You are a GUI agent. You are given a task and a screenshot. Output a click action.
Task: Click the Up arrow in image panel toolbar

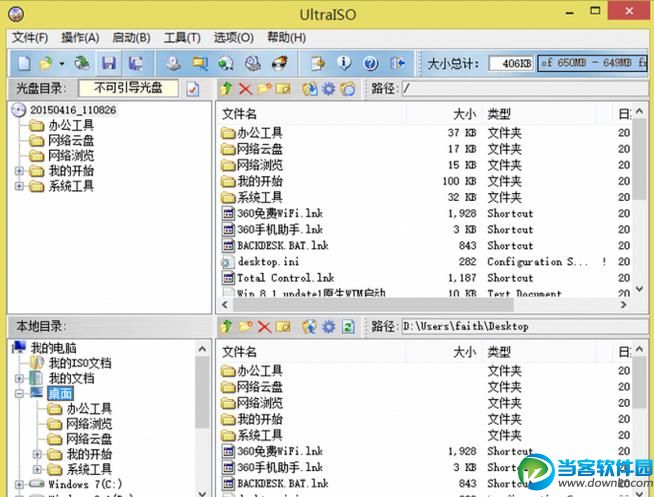click(226, 88)
